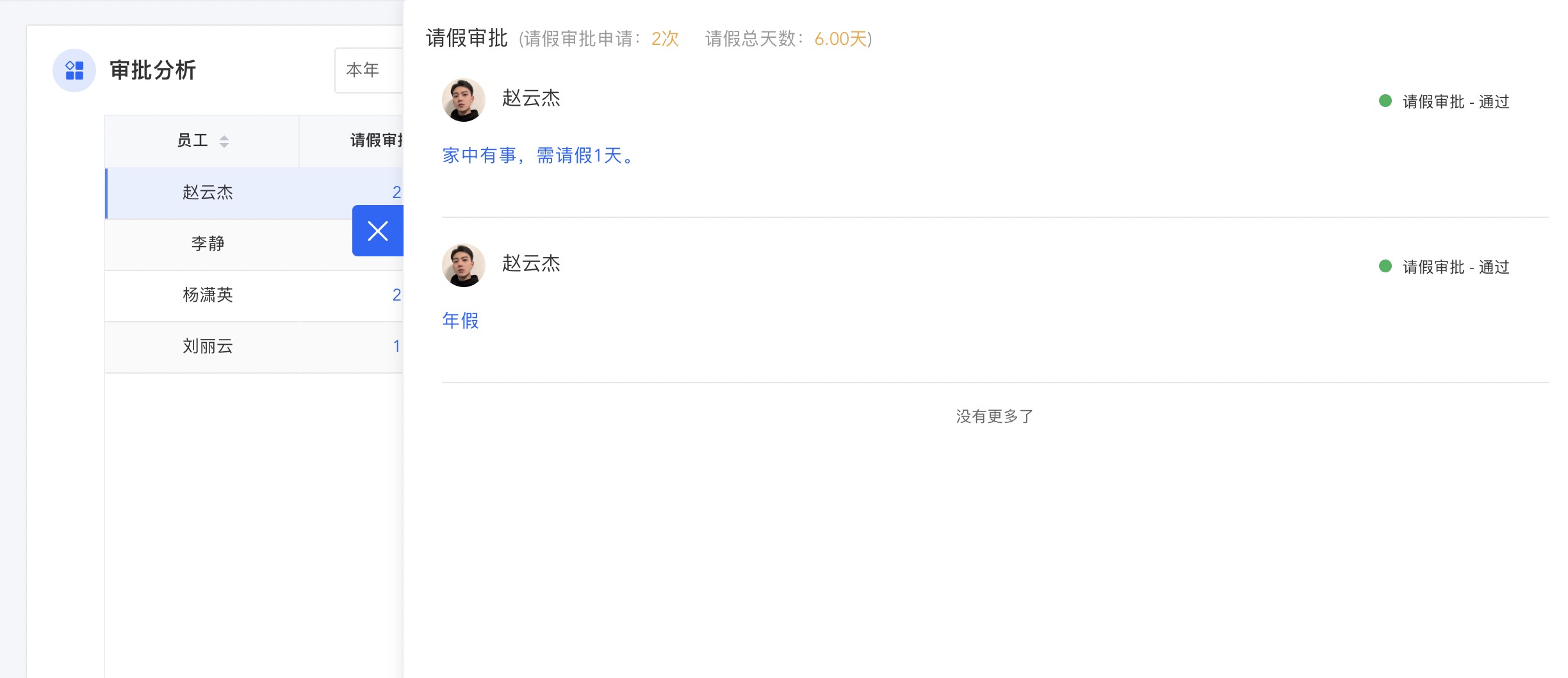The height and width of the screenshot is (678, 1568).
Task: Click 赵云杰's avatar on the 年假 record
Action: click(463, 265)
